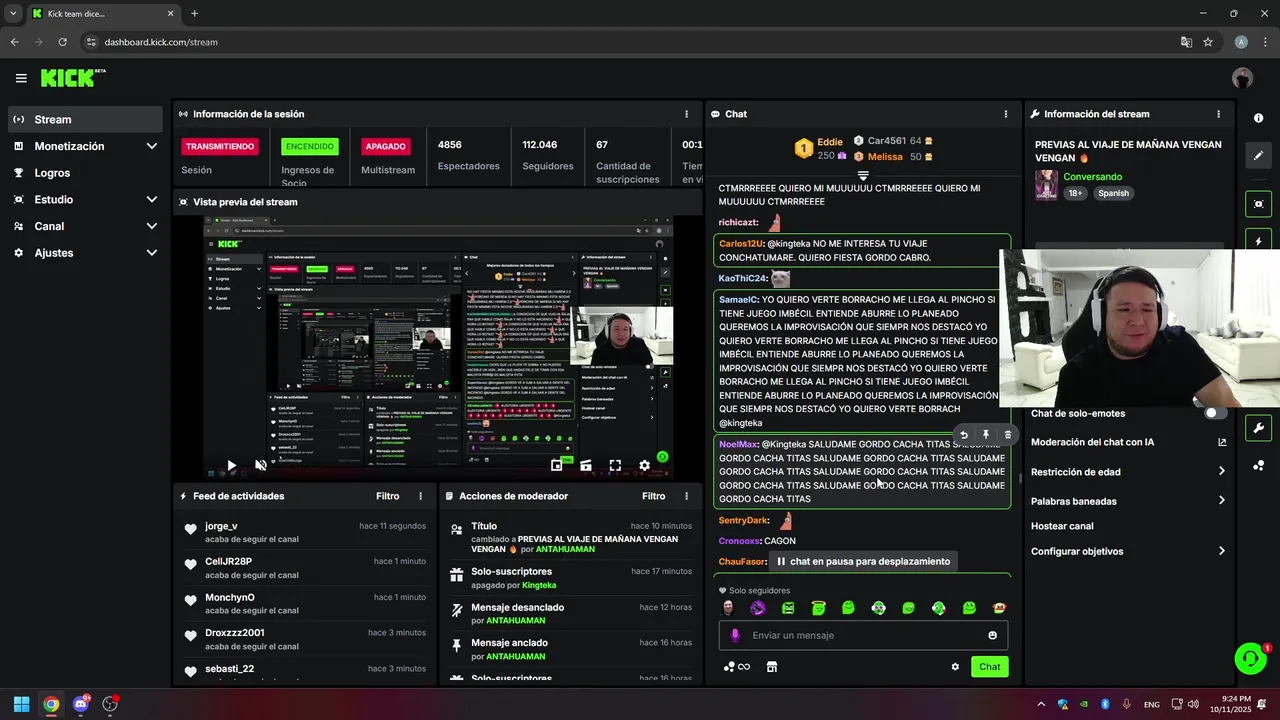
Task: Enter fullscreen on stream preview
Action: (x=615, y=465)
